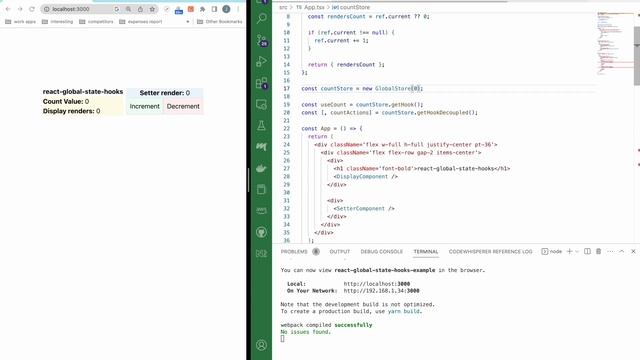The width and height of the screenshot is (640, 360).
Task: Click the Decrement button
Action: (x=183, y=106)
